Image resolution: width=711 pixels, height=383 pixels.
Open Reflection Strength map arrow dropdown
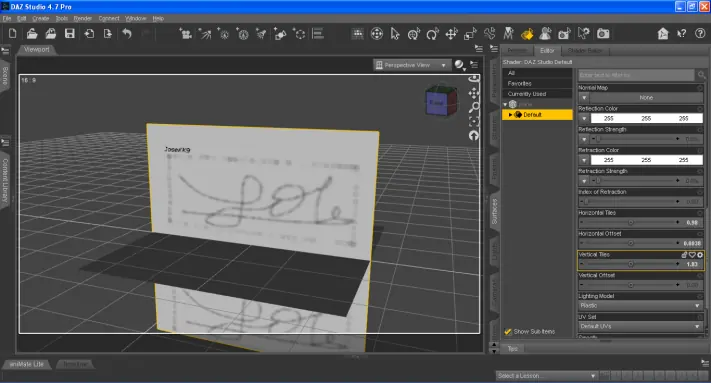(584, 139)
